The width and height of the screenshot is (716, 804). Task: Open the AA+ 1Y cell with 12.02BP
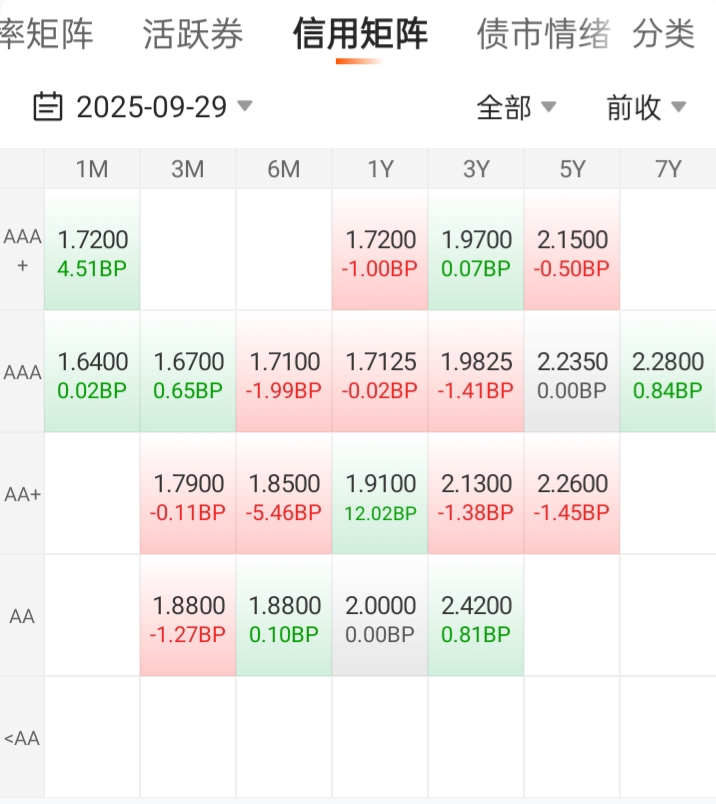pos(380,497)
